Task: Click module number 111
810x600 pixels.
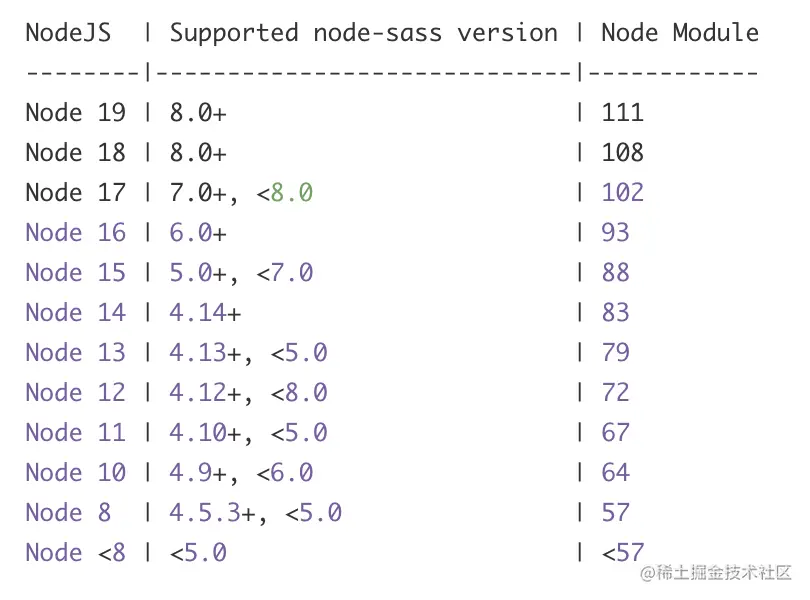Action: pos(622,113)
